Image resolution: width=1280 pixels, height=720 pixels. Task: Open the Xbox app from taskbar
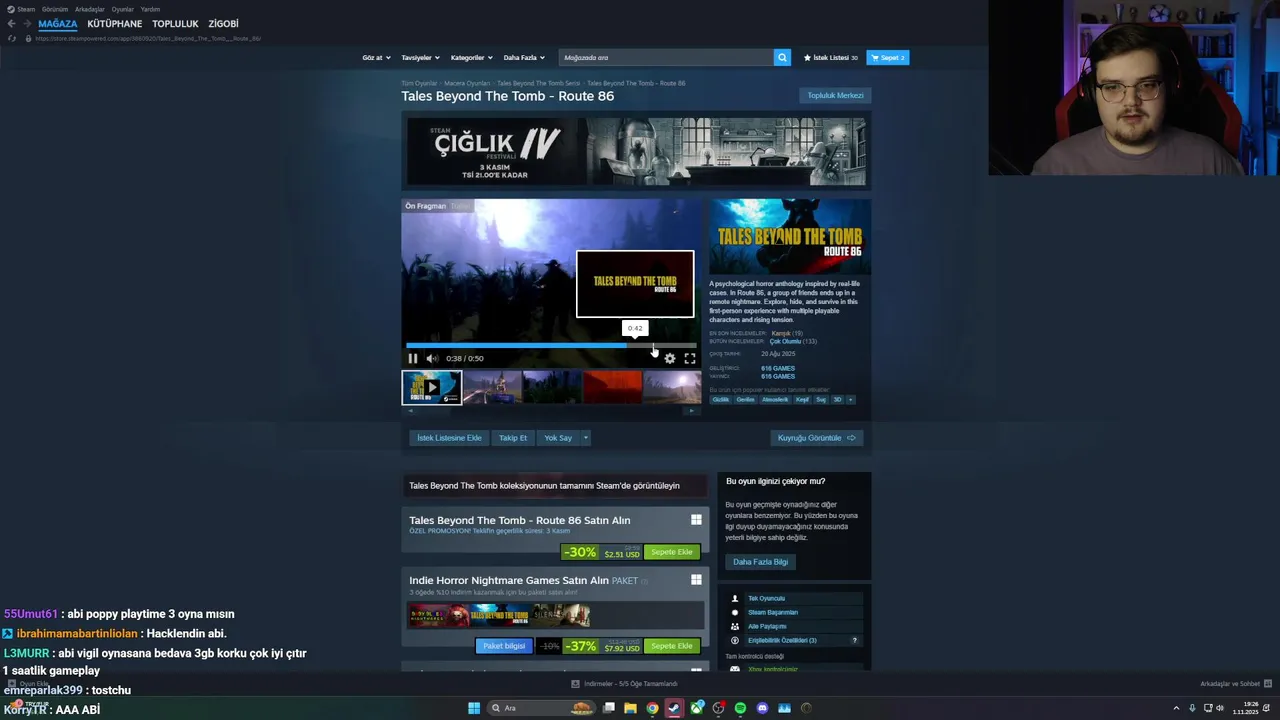696,708
